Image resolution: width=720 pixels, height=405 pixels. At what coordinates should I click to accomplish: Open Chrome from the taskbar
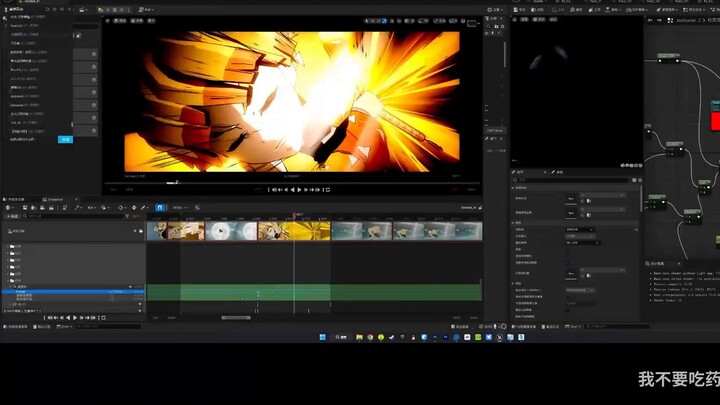pyautogui.click(x=370, y=337)
